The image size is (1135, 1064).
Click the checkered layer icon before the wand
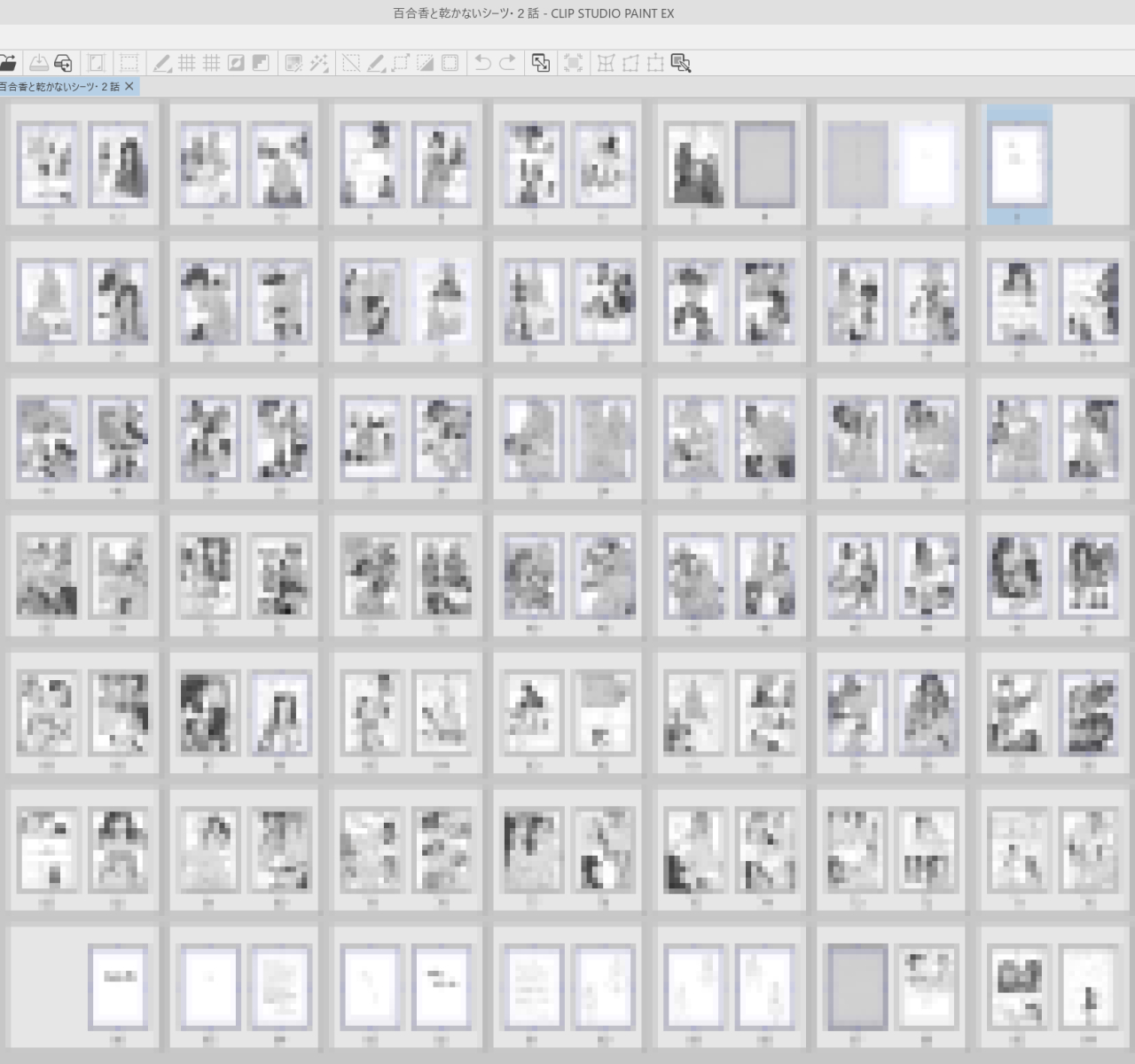pos(294,63)
